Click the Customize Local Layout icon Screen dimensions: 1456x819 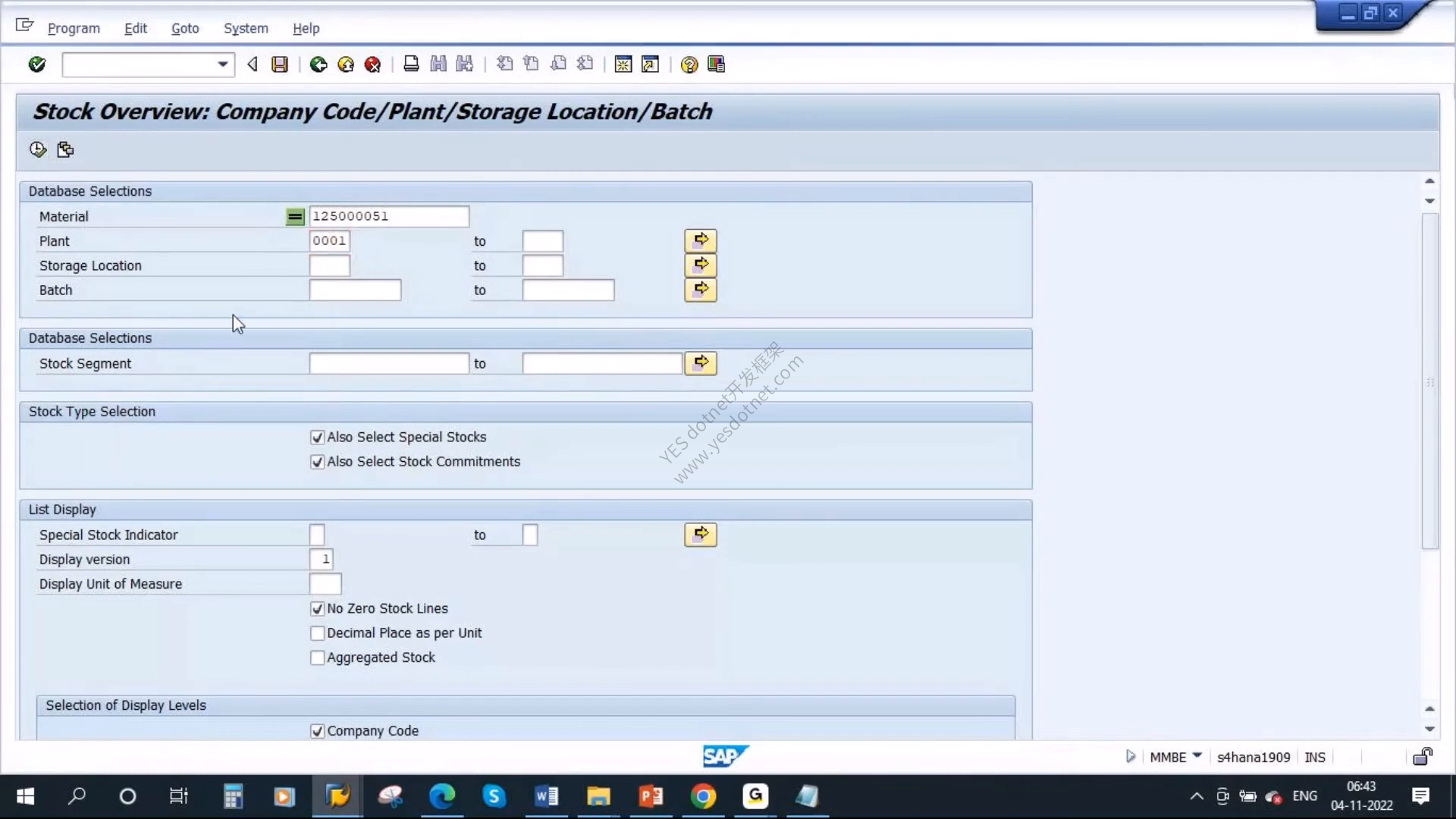pyautogui.click(x=716, y=64)
